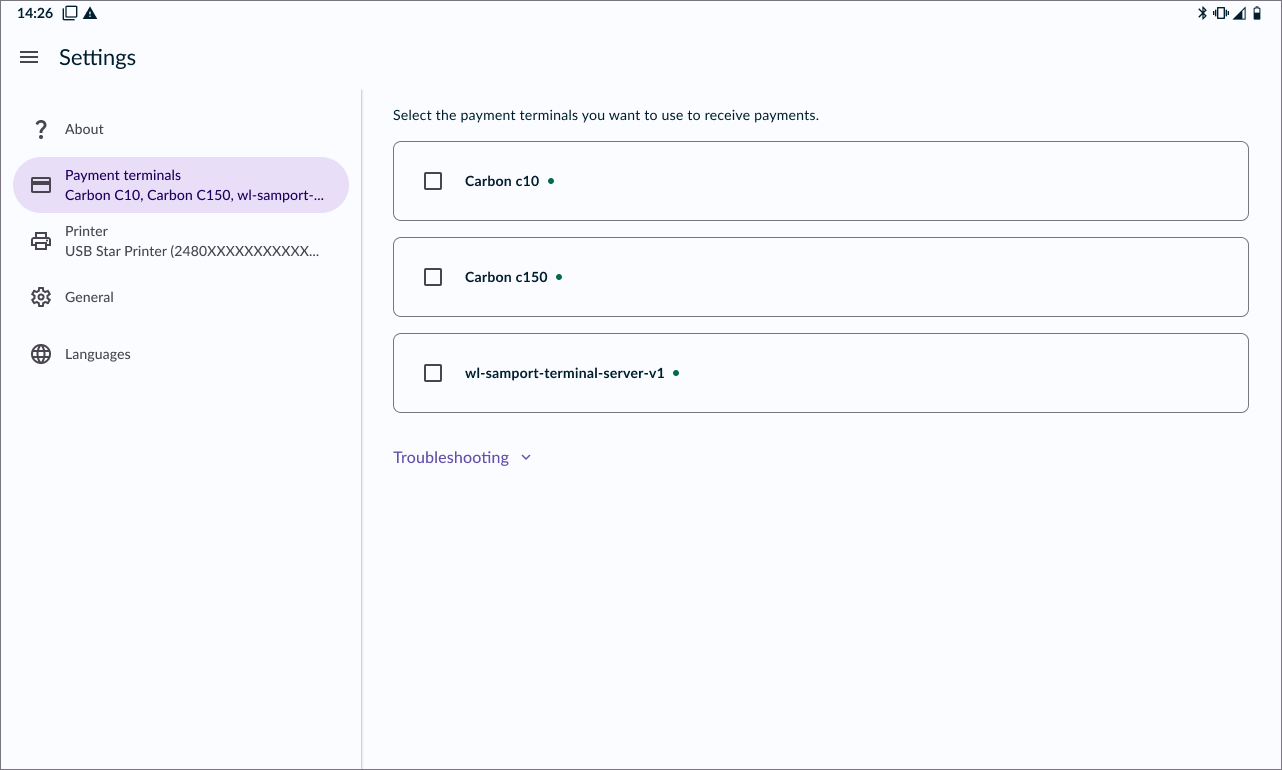The width and height of the screenshot is (1282, 770).
Task: Click the Payment terminals card icon
Action: click(41, 185)
